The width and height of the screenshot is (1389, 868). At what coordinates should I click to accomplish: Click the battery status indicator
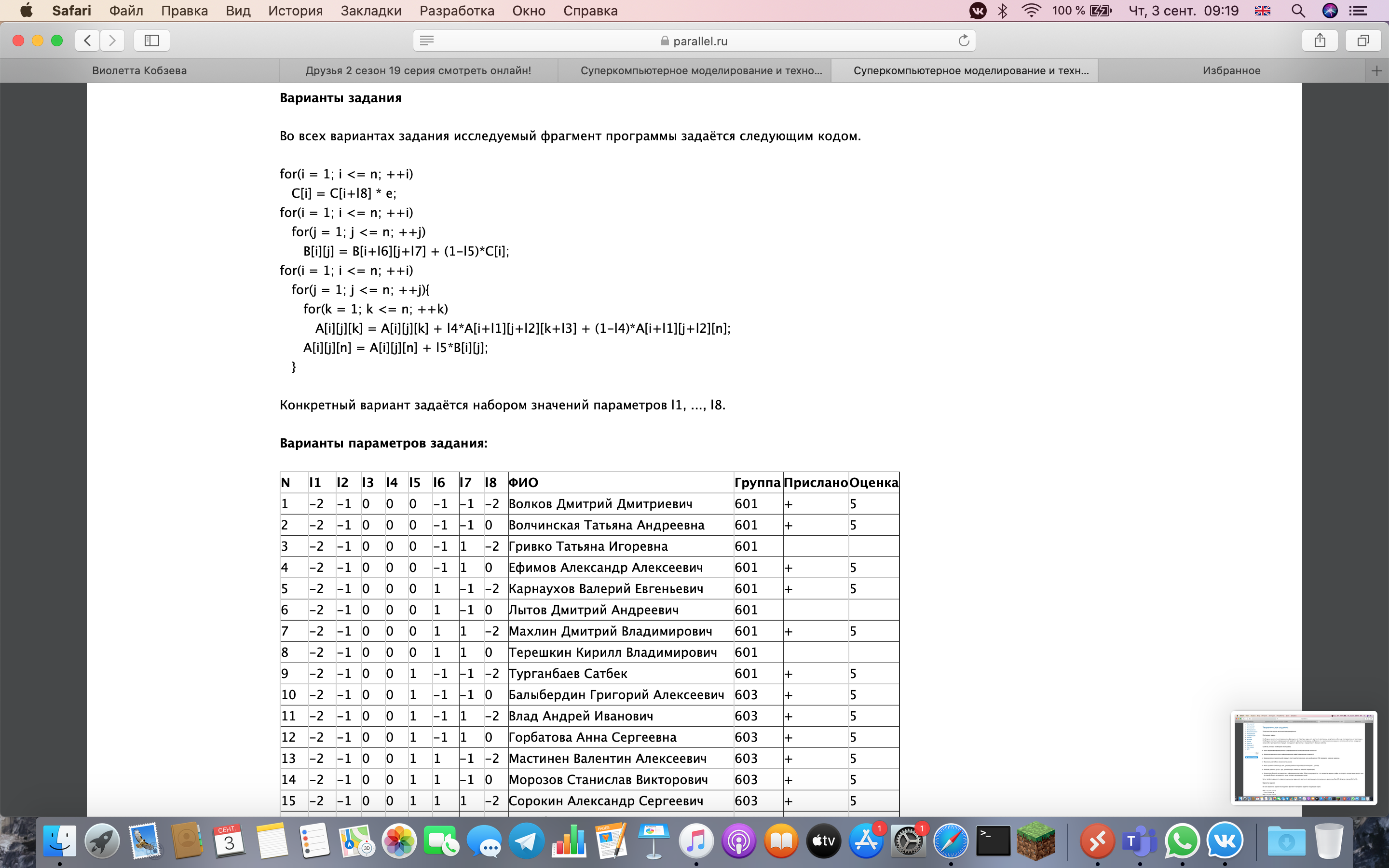pyautogui.click(x=1082, y=10)
